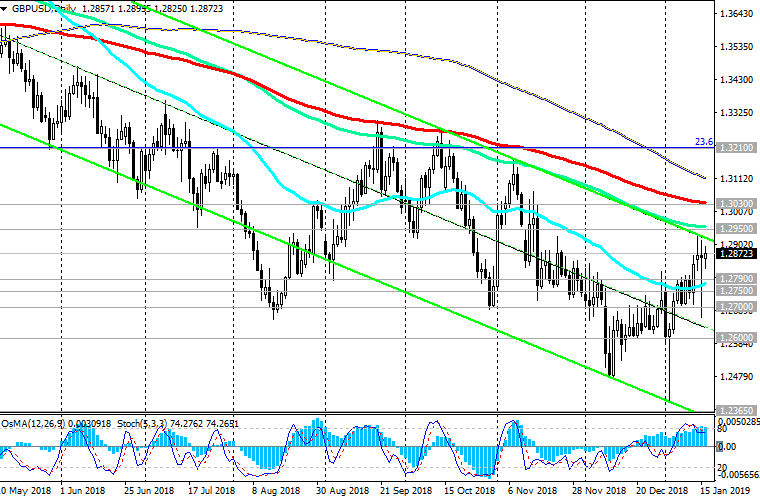Click the 15 Oct 2018 date on time axis
Image resolution: width=760 pixels, height=500 pixels.
point(471,492)
